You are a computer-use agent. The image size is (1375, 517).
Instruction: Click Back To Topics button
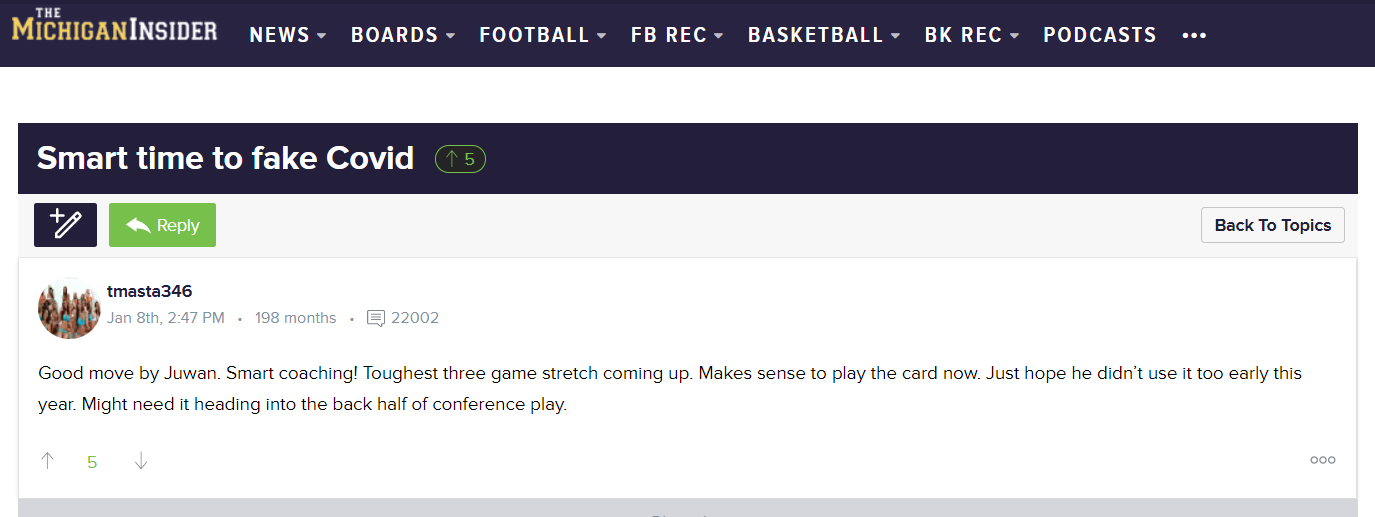coord(1272,225)
